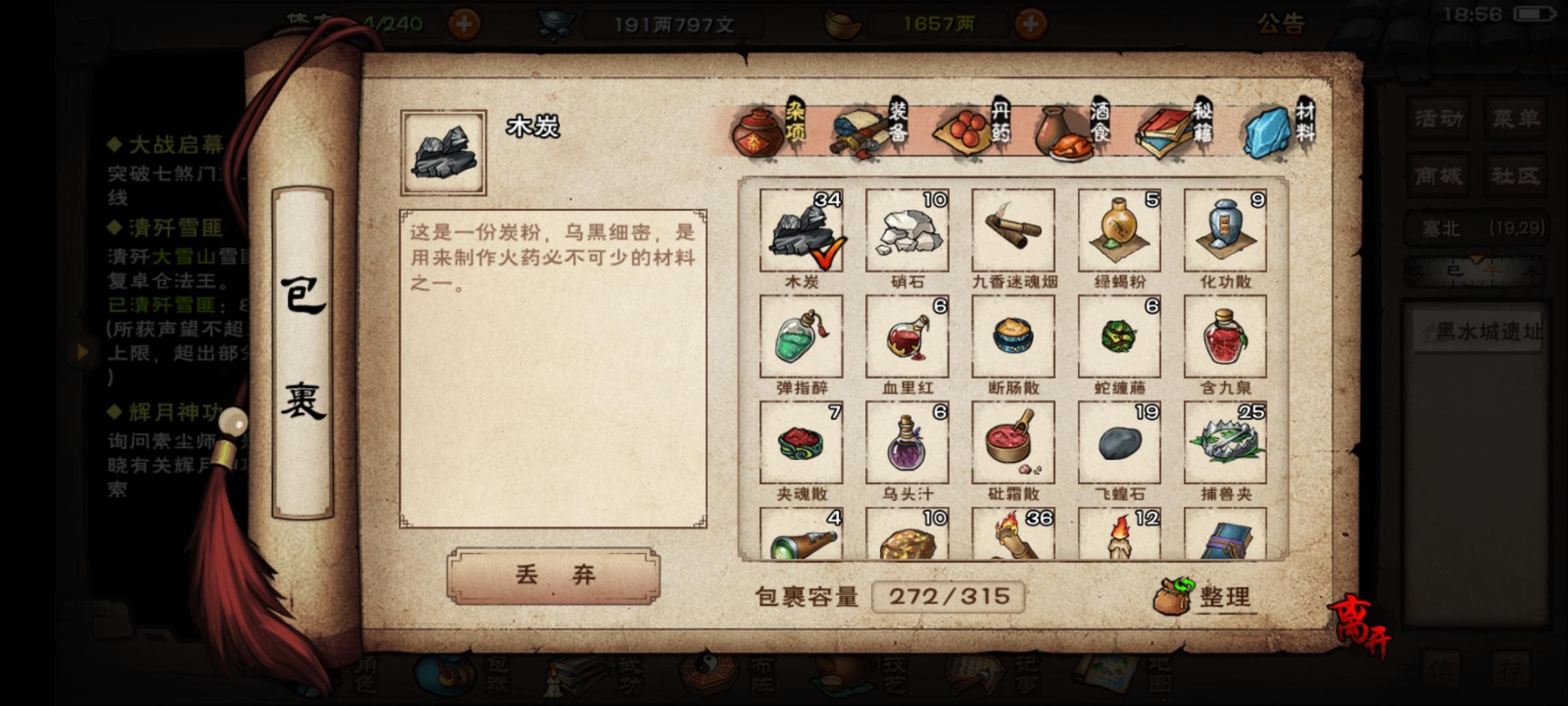Toggle the selected 木炭 item checkmark
The image size is (1568, 706).
click(x=801, y=230)
